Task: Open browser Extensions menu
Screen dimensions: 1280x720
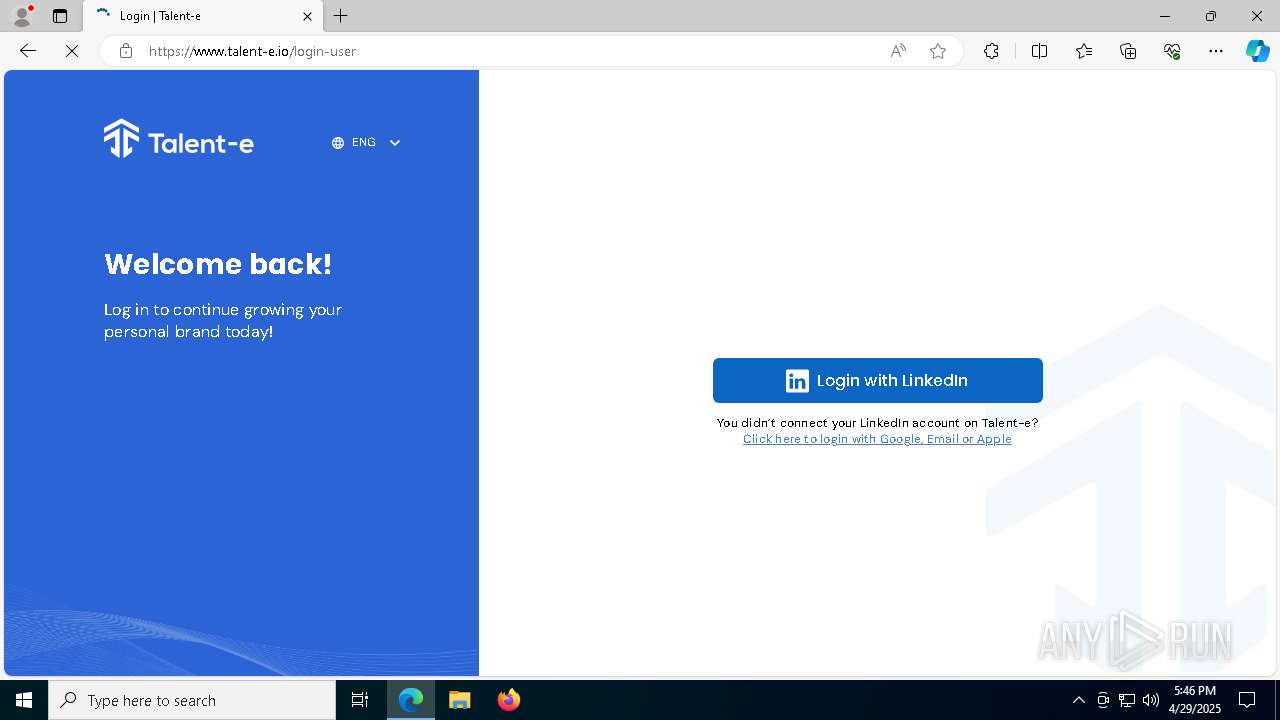Action: (991, 51)
